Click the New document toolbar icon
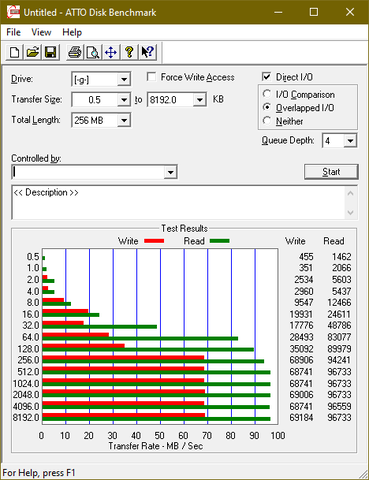369x480 pixels. (15, 52)
